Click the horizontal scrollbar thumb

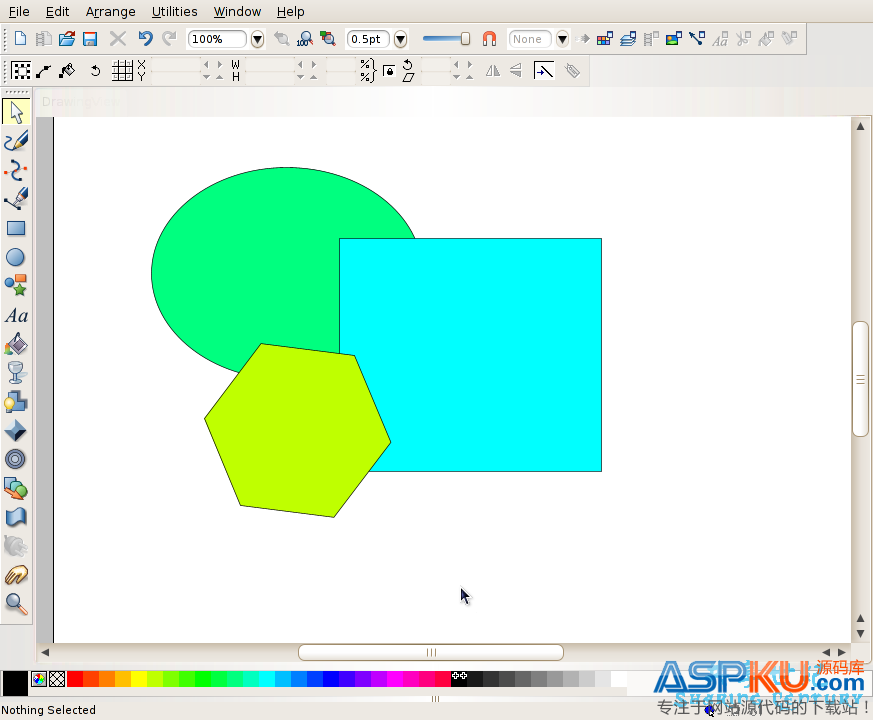tap(430, 652)
